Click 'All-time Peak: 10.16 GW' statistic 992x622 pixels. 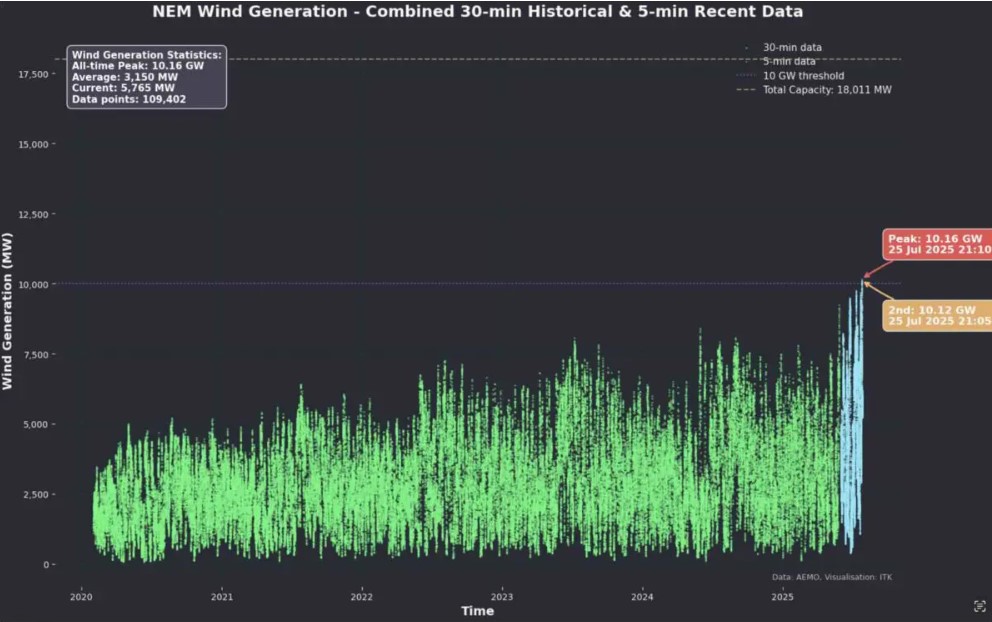click(138, 66)
